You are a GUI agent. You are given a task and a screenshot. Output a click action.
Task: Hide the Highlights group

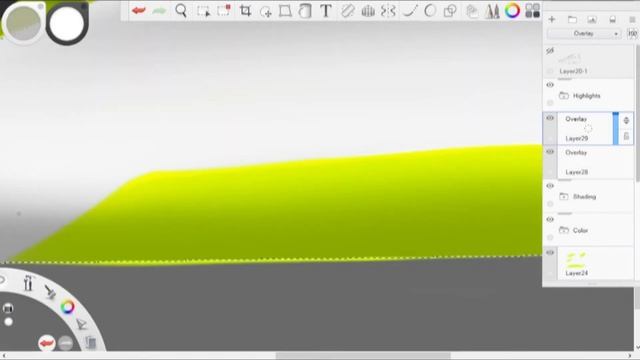click(x=550, y=85)
